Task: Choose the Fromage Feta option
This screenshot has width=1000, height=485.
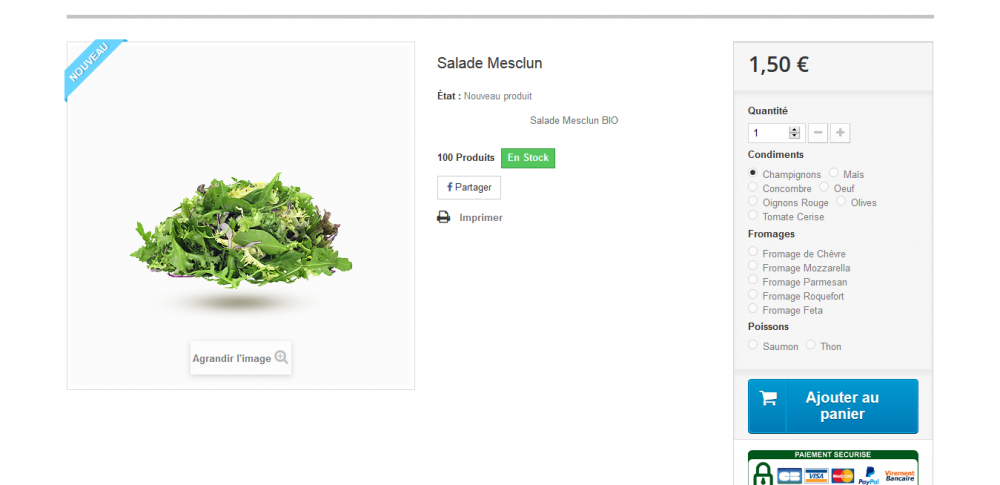Action: 753,309
